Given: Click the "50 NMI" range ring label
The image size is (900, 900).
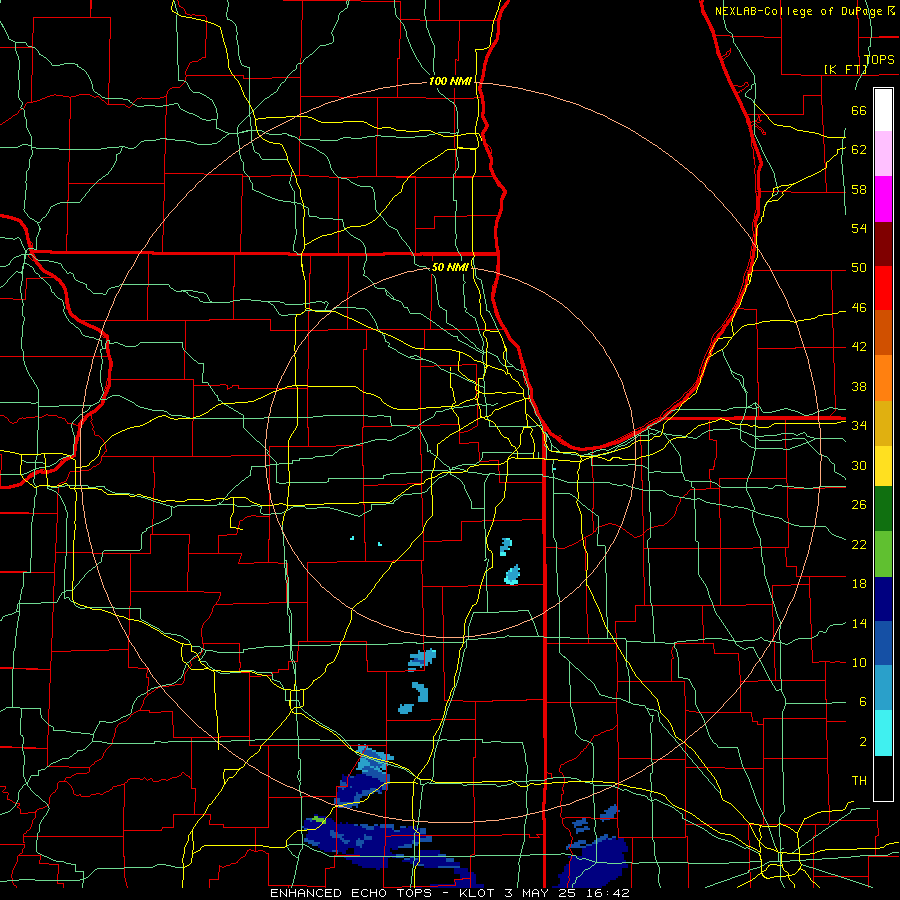Looking at the screenshot, I should (450, 267).
